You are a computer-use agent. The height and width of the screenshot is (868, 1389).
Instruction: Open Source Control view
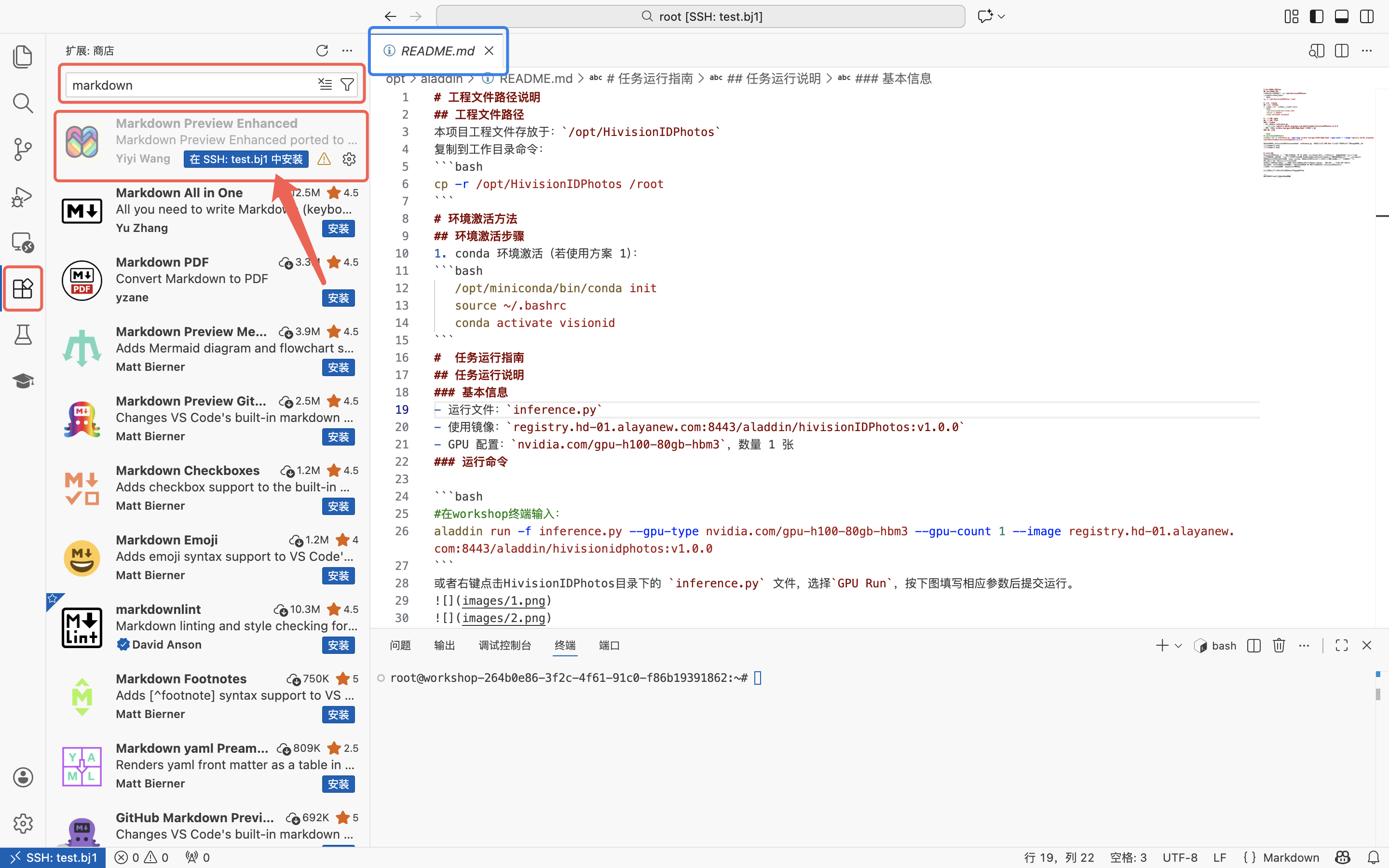pos(22,149)
